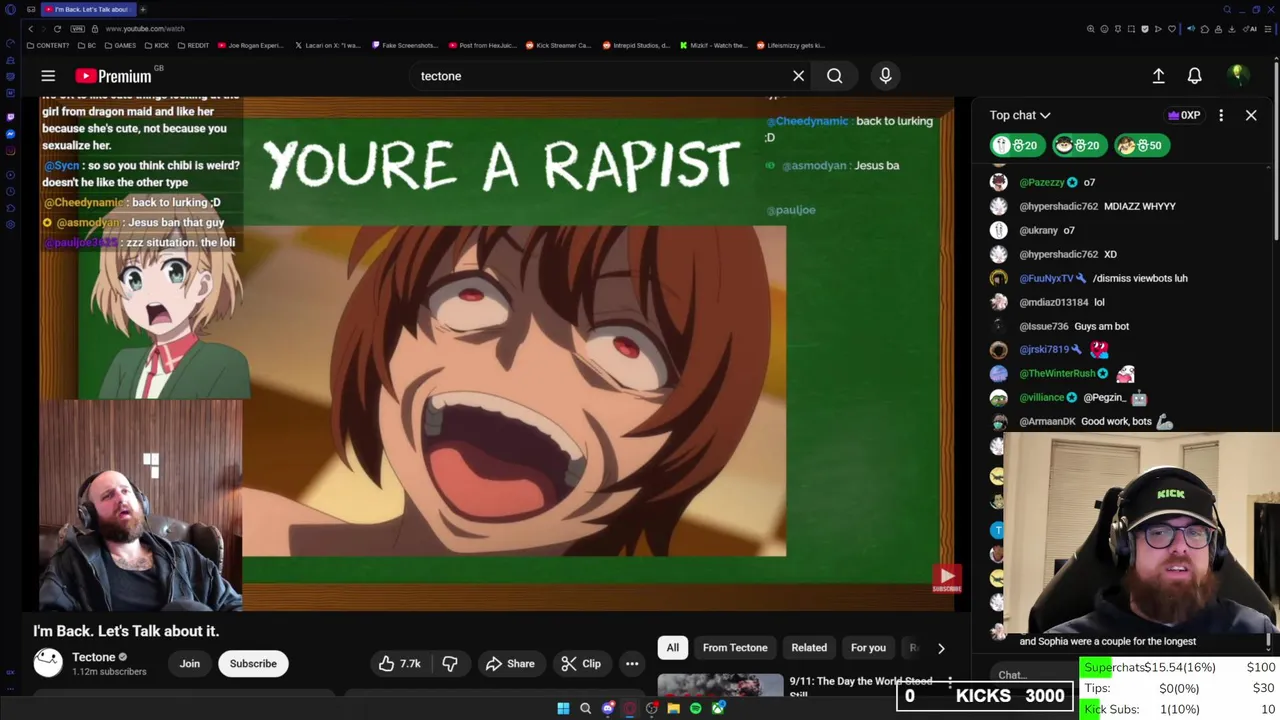Open Fake Screenshots bookmark
Screen dimensions: 1280x720
pyautogui.click(x=404, y=45)
